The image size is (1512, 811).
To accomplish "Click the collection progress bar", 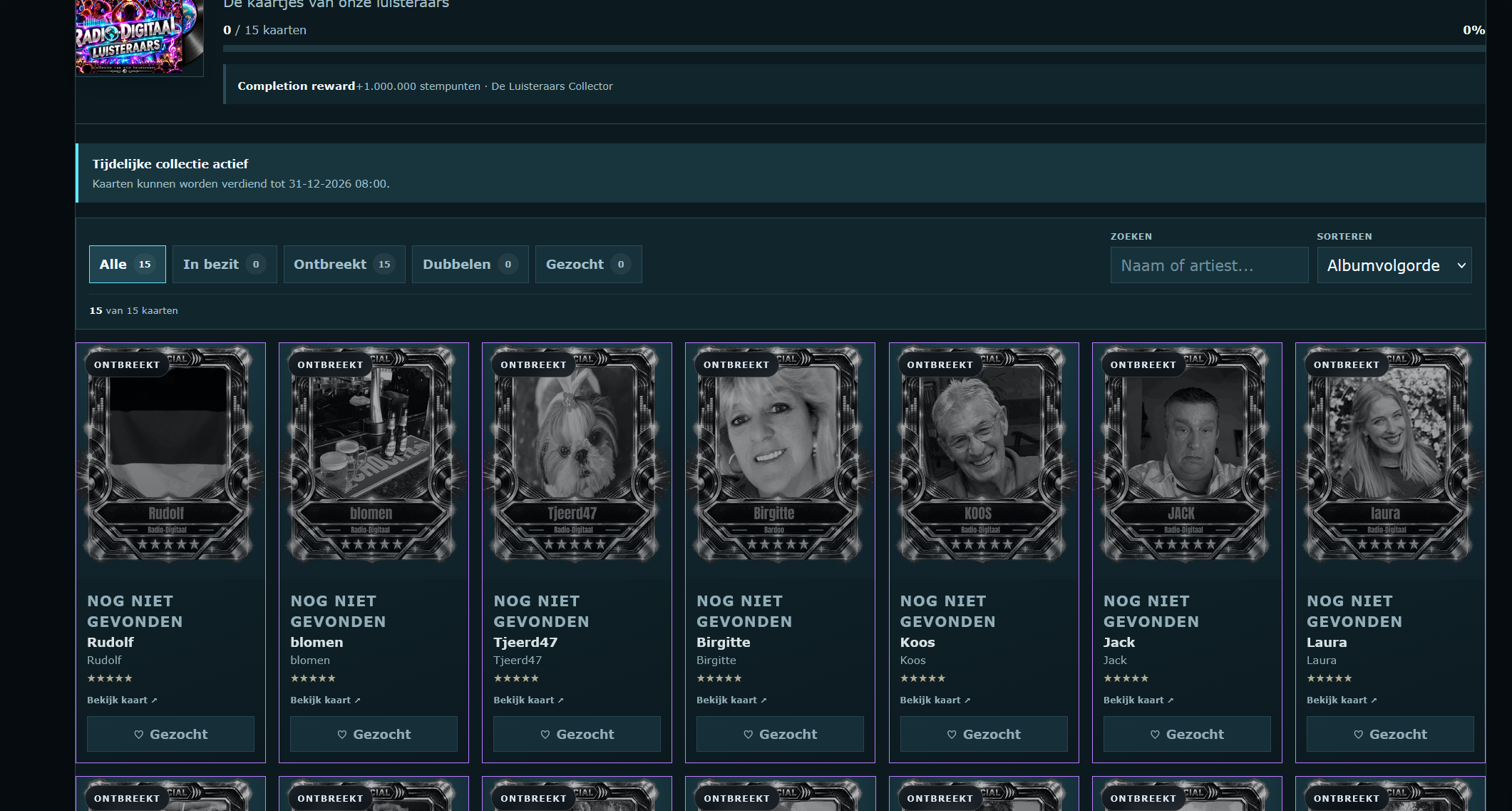I will pyautogui.click(x=854, y=49).
